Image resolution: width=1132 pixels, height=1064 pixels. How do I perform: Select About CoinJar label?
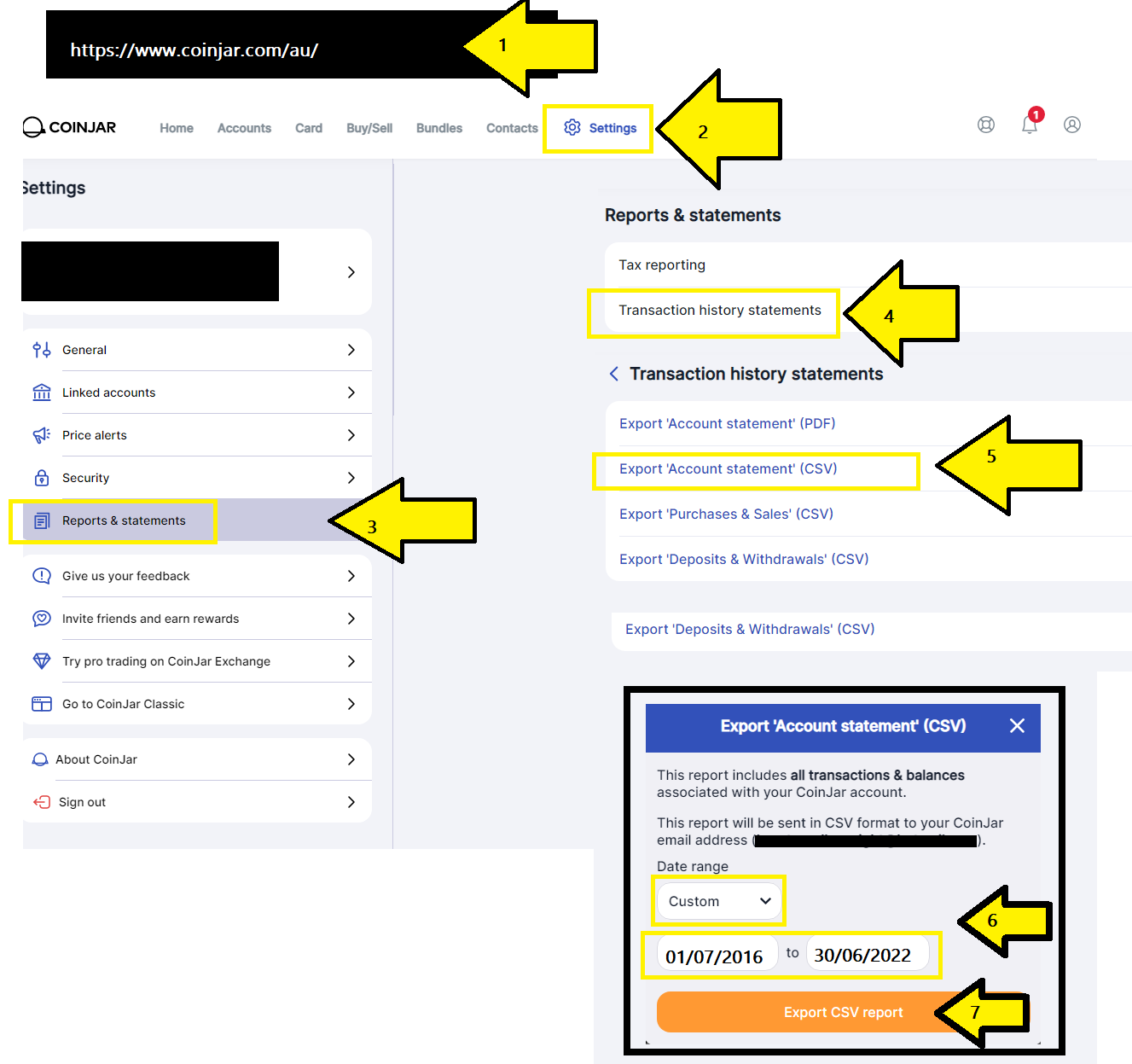[x=96, y=759]
